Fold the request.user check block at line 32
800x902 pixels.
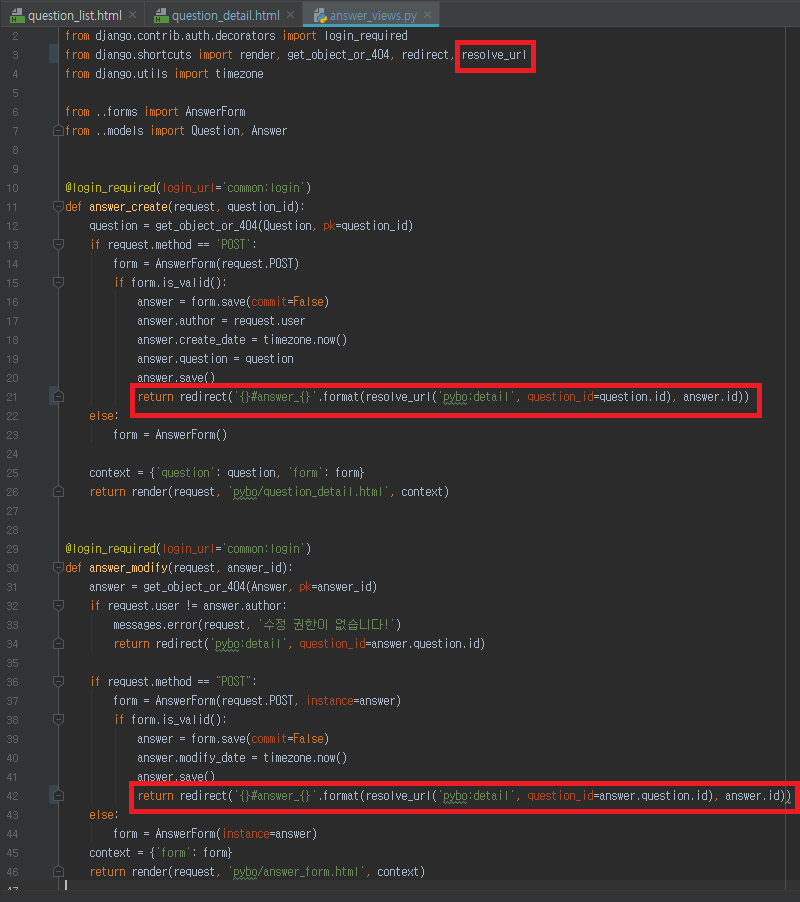tap(58, 606)
